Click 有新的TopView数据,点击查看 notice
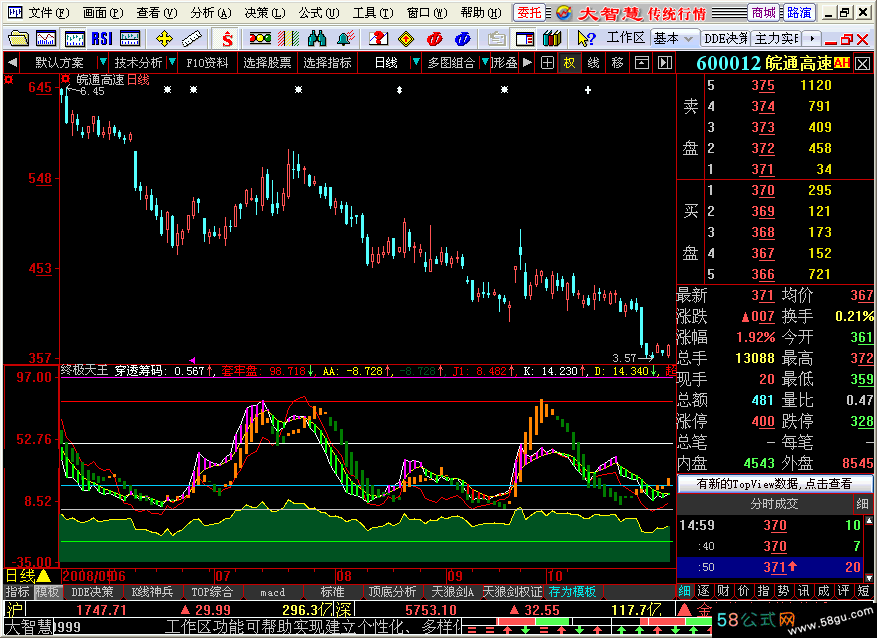The image size is (877, 638). (775, 484)
